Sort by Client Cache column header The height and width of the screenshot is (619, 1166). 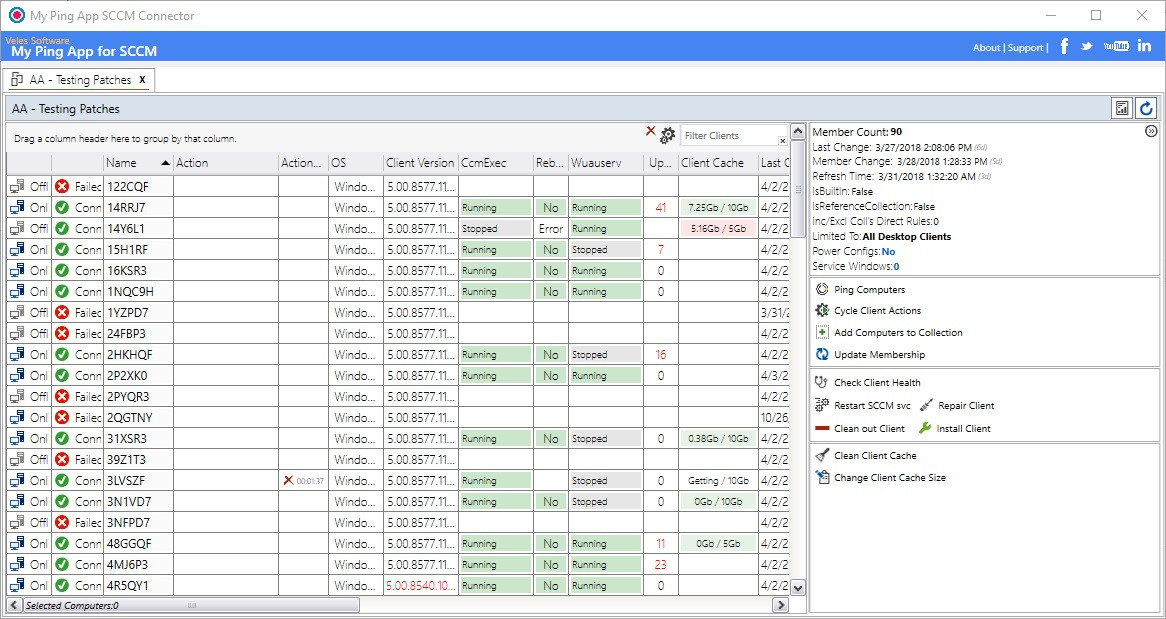[x=718, y=163]
